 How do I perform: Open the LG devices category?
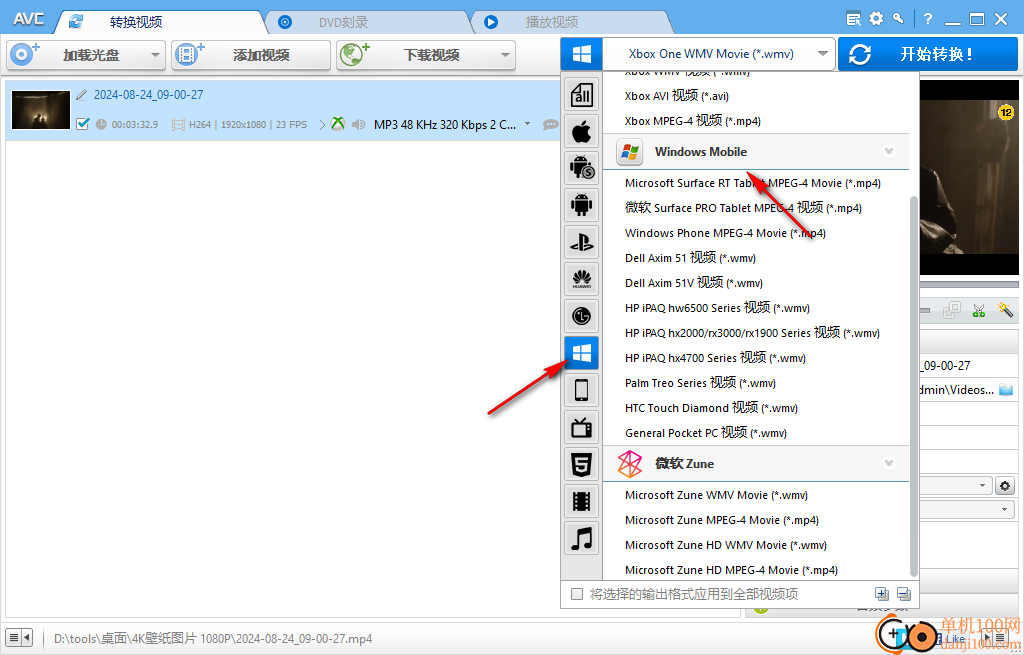click(x=581, y=317)
